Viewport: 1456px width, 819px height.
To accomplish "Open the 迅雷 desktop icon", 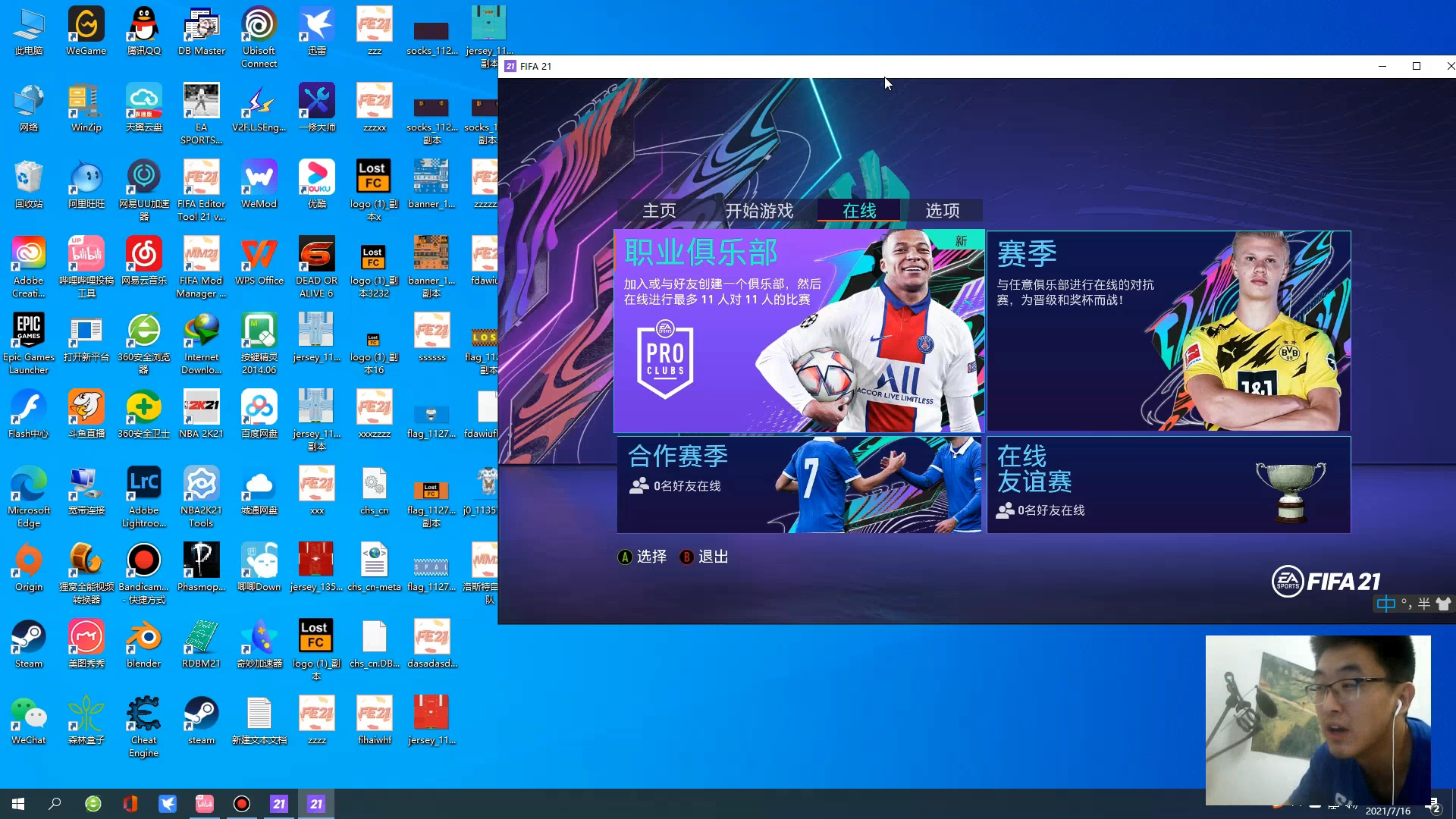I will click(x=316, y=31).
